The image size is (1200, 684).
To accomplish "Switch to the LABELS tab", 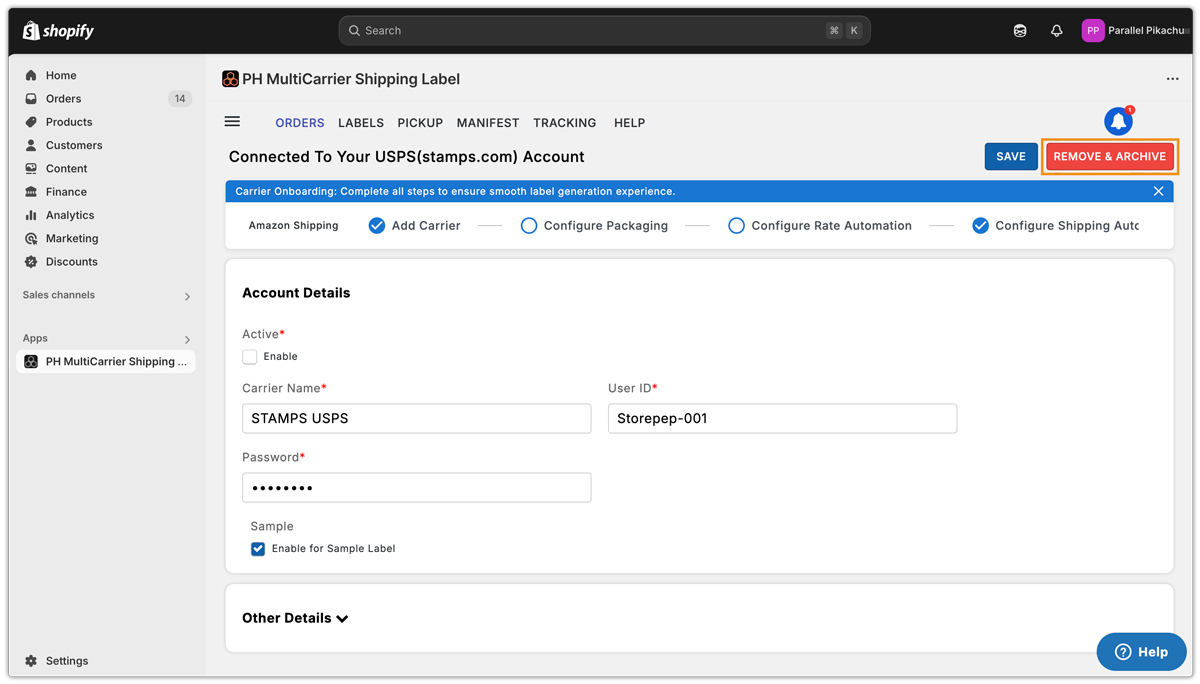I will click(x=361, y=123).
